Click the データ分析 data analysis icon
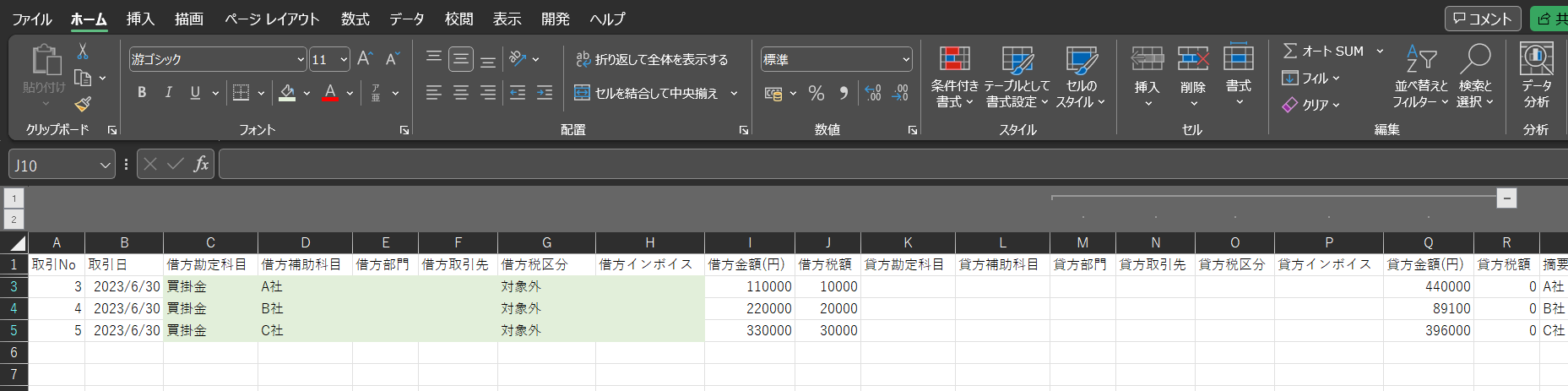The height and width of the screenshot is (391, 1568). click(x=1536, y=76)
